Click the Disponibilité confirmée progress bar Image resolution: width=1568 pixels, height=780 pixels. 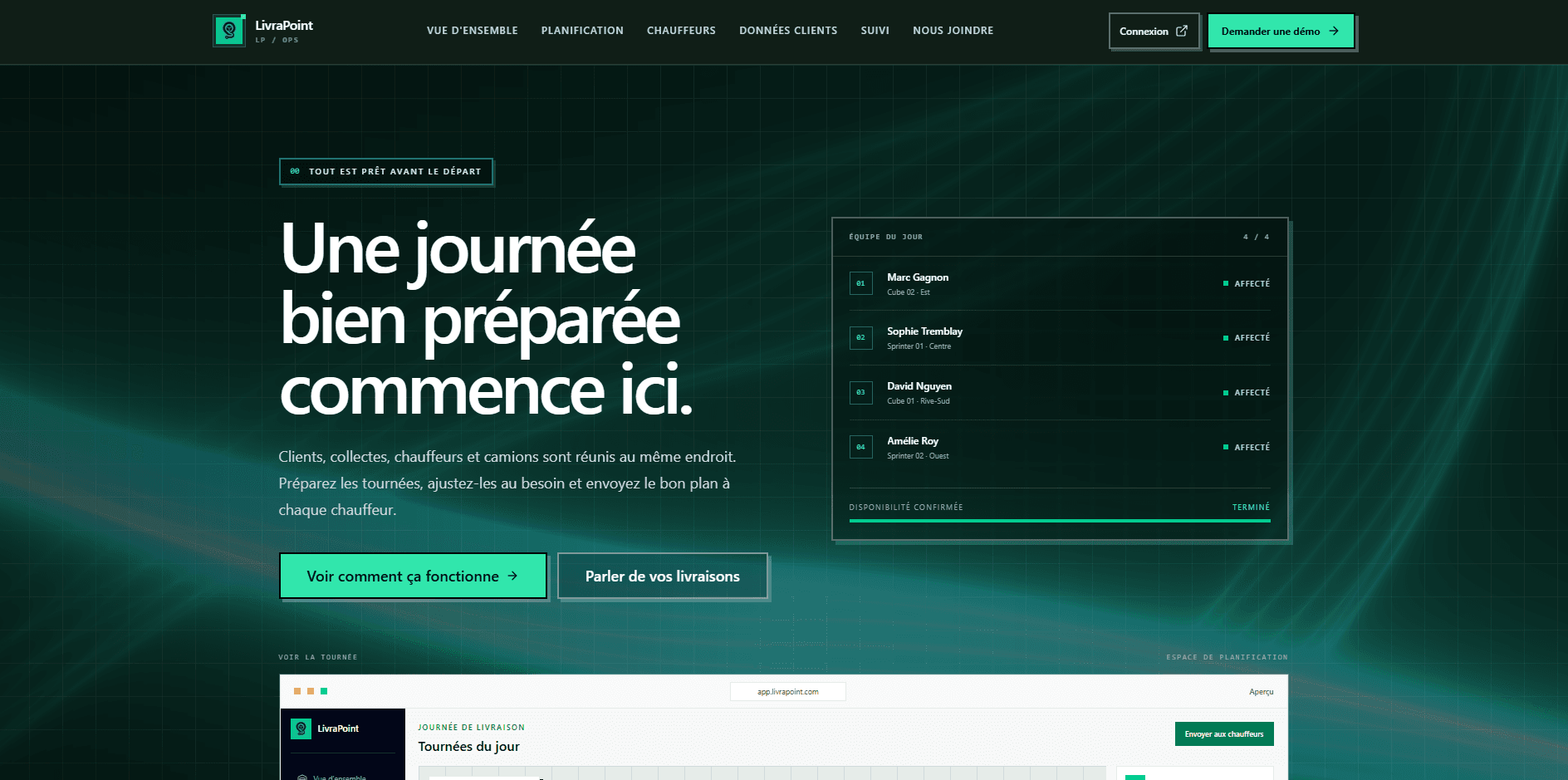(1060, 521)
